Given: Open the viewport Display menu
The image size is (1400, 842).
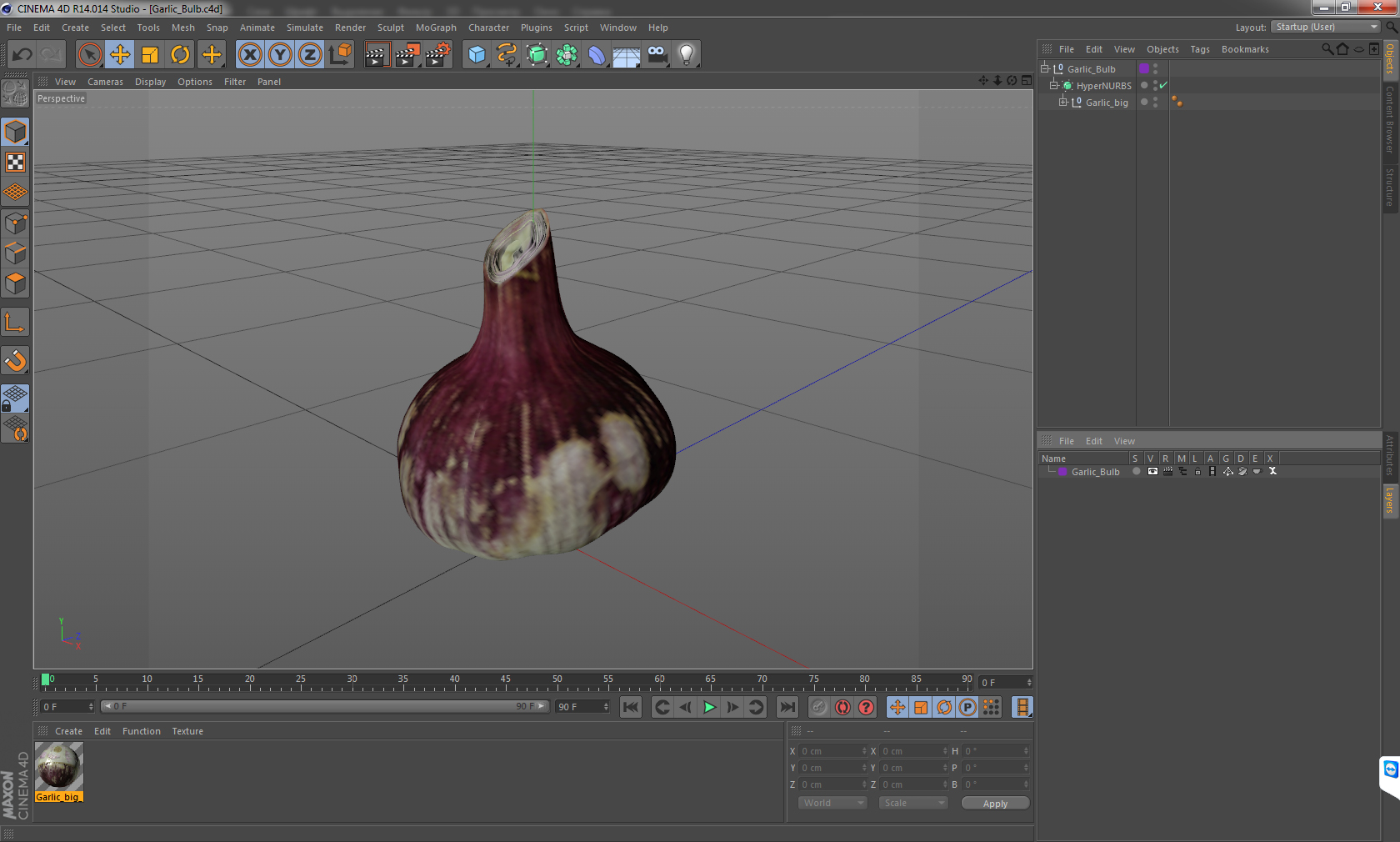Looking at the screenshot, I should pyautogui.click(x=150, y=82).
